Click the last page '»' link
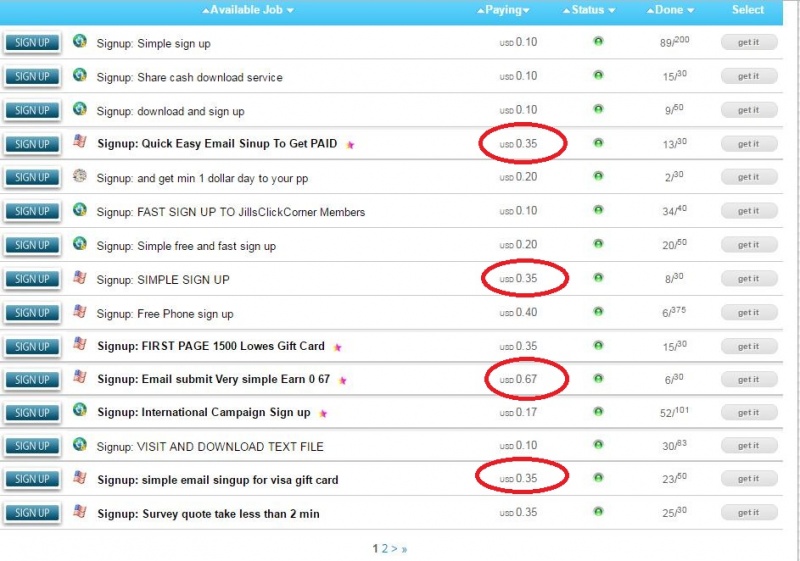The height and width of the screenshot is (561, 800). pyautogui.click(x=404, y=549)
